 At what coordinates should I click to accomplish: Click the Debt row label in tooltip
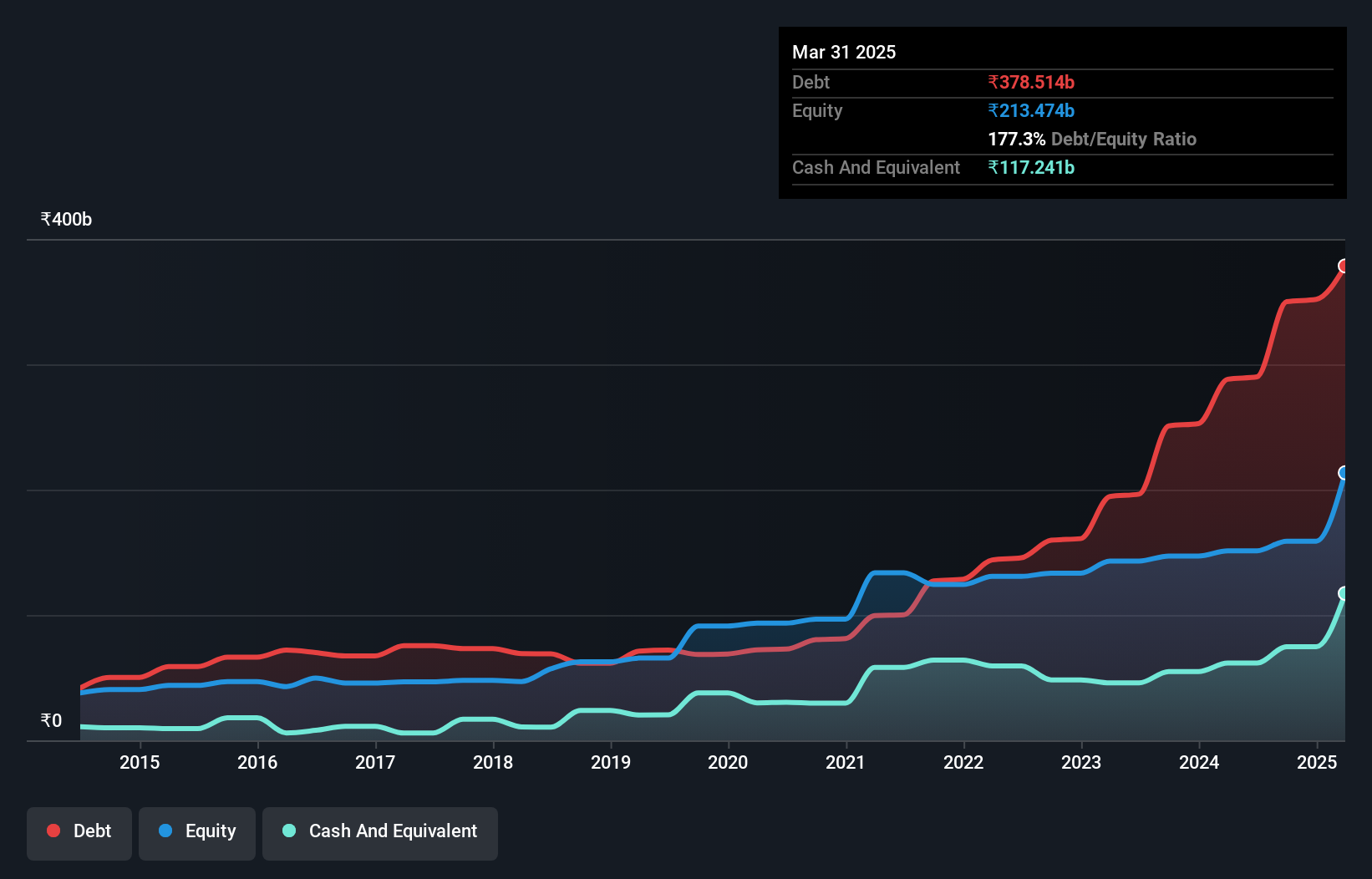tap(810, 82)
